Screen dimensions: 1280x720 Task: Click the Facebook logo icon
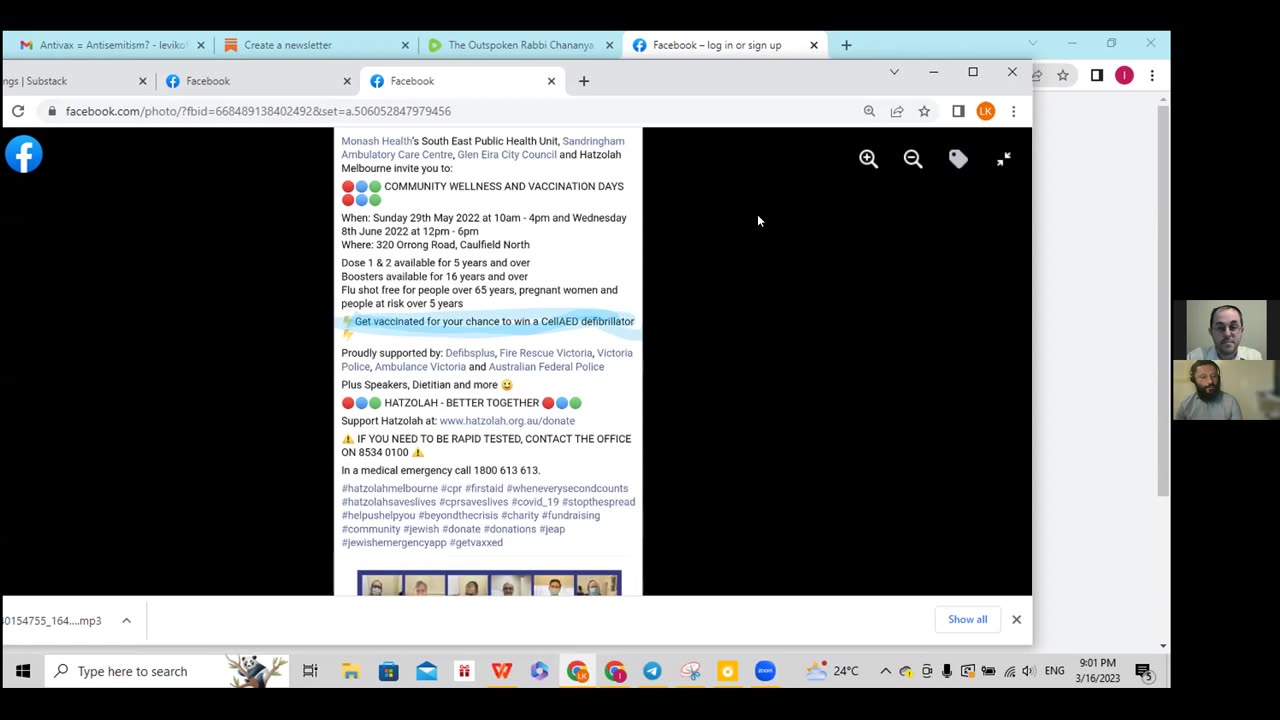coord(24,154)
